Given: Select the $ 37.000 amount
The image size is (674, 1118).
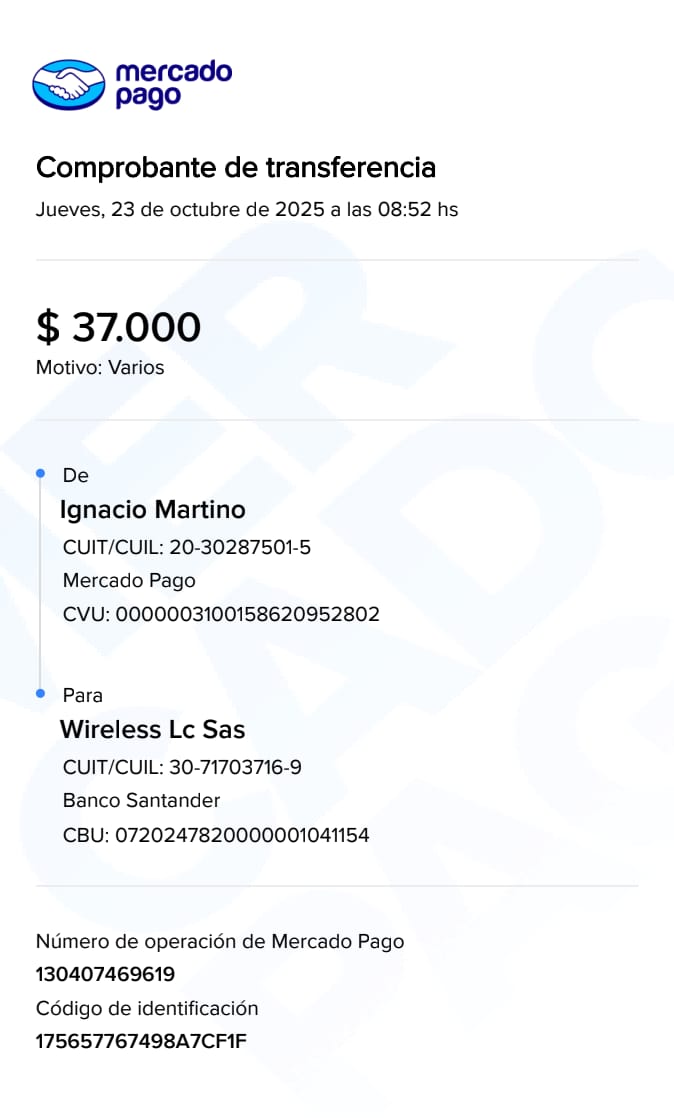Looking at the screenshot, I should pos(118,327).
